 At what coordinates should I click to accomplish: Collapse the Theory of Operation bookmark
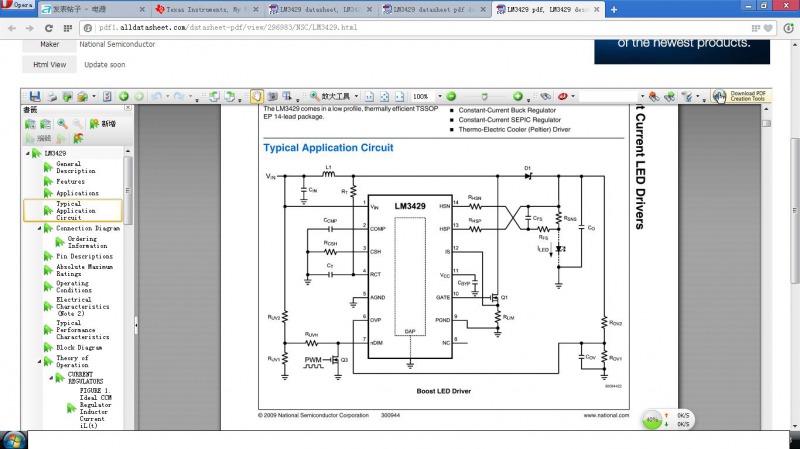(39, 362)
